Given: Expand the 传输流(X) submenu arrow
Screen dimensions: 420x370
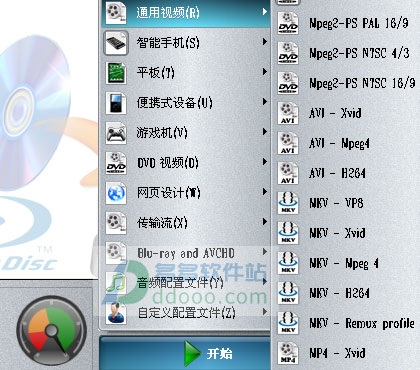Looking at the screenshot, I should [265, 222].
